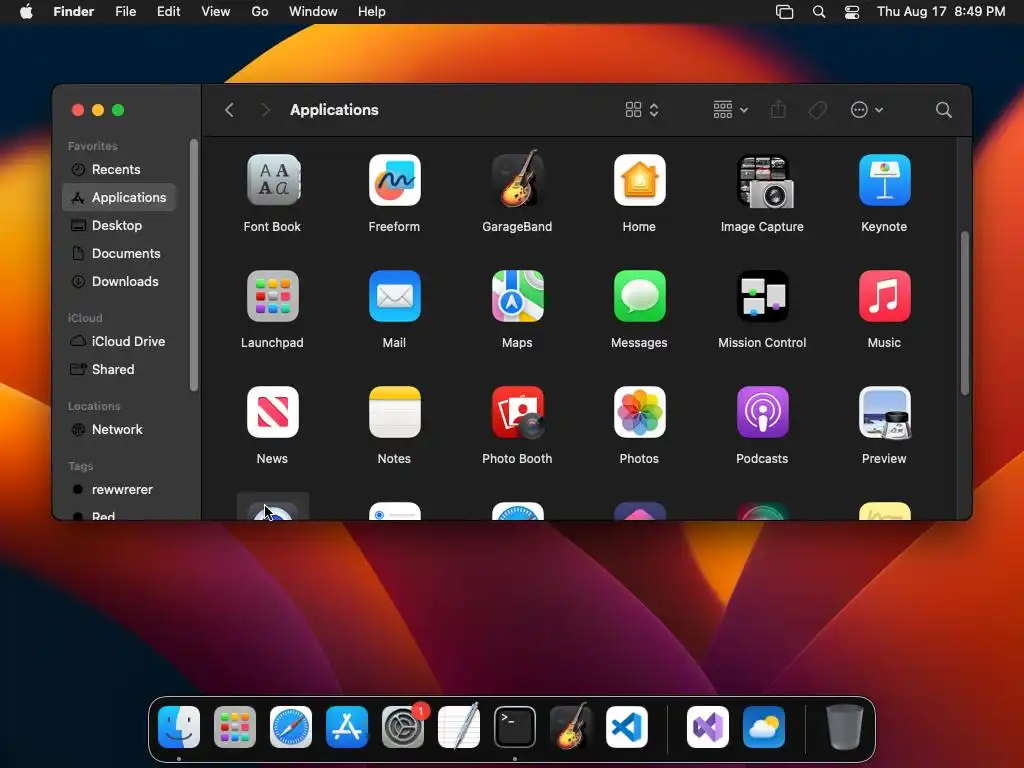The image size is (1024, 768).
Task: Open the Edit menu
Action: click(x=168, y=12)
